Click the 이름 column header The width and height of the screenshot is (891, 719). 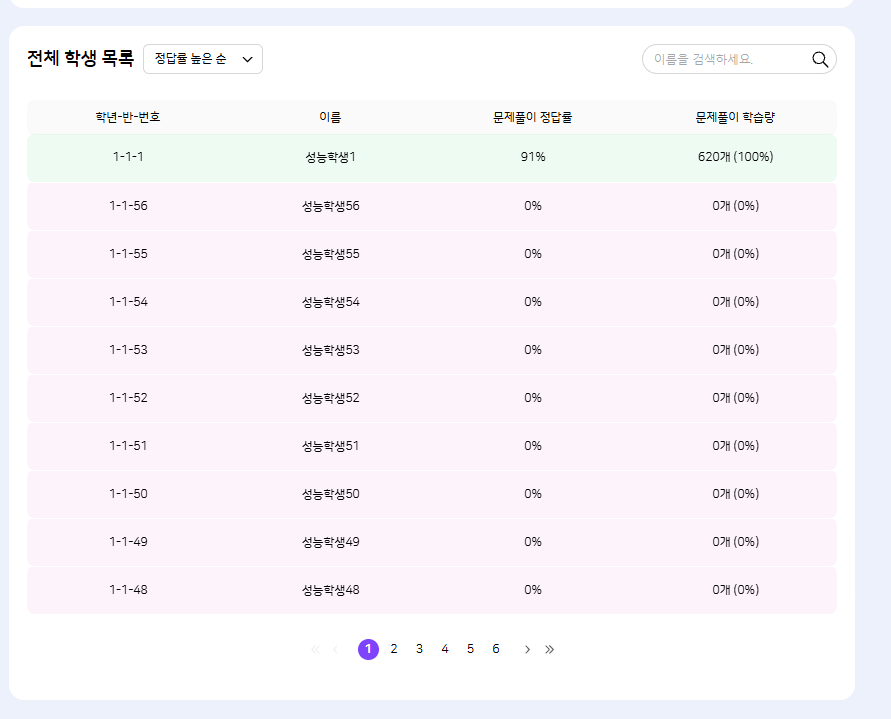click(x=330, y=117)
